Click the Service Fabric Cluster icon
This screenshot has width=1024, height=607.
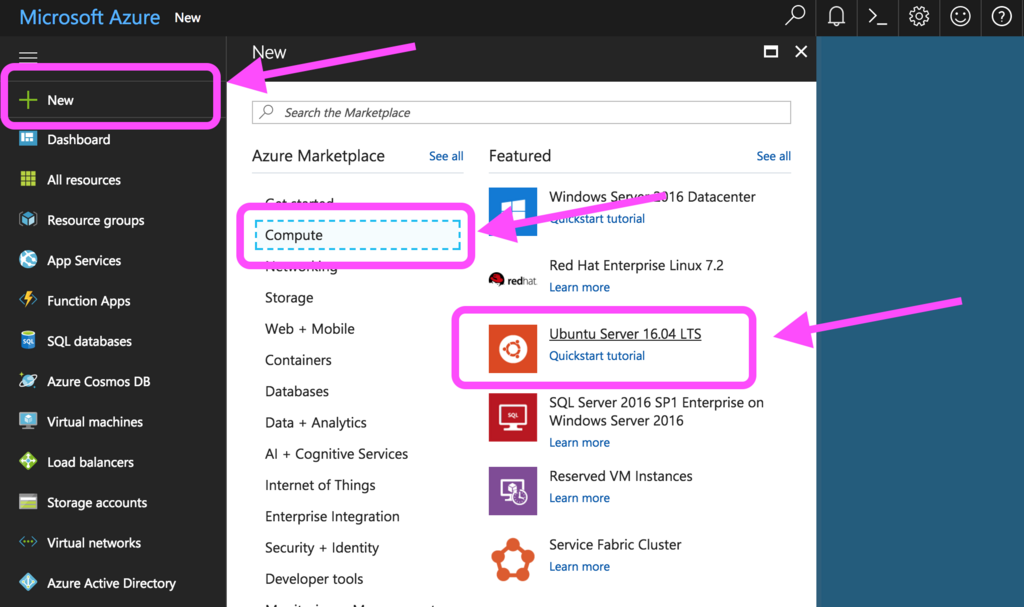coord(513,559)
